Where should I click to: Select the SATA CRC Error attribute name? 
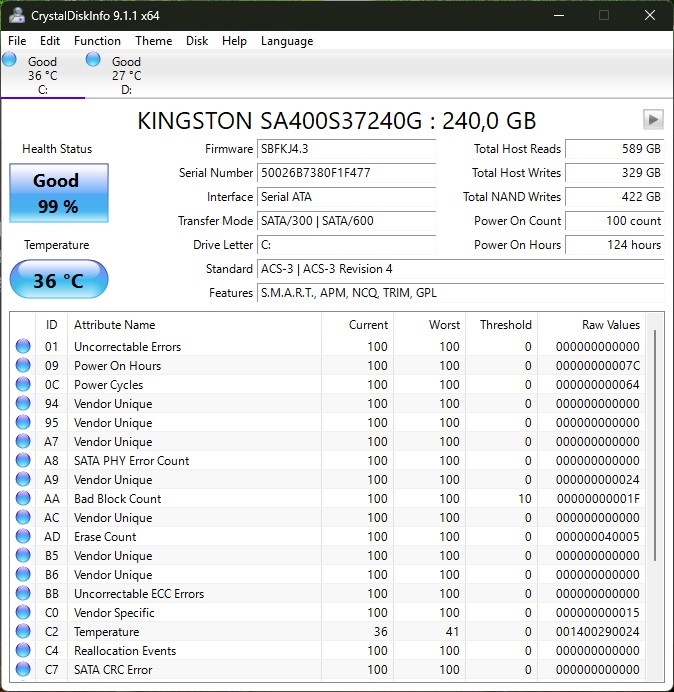pyautogui.click(x=113, y=669)
